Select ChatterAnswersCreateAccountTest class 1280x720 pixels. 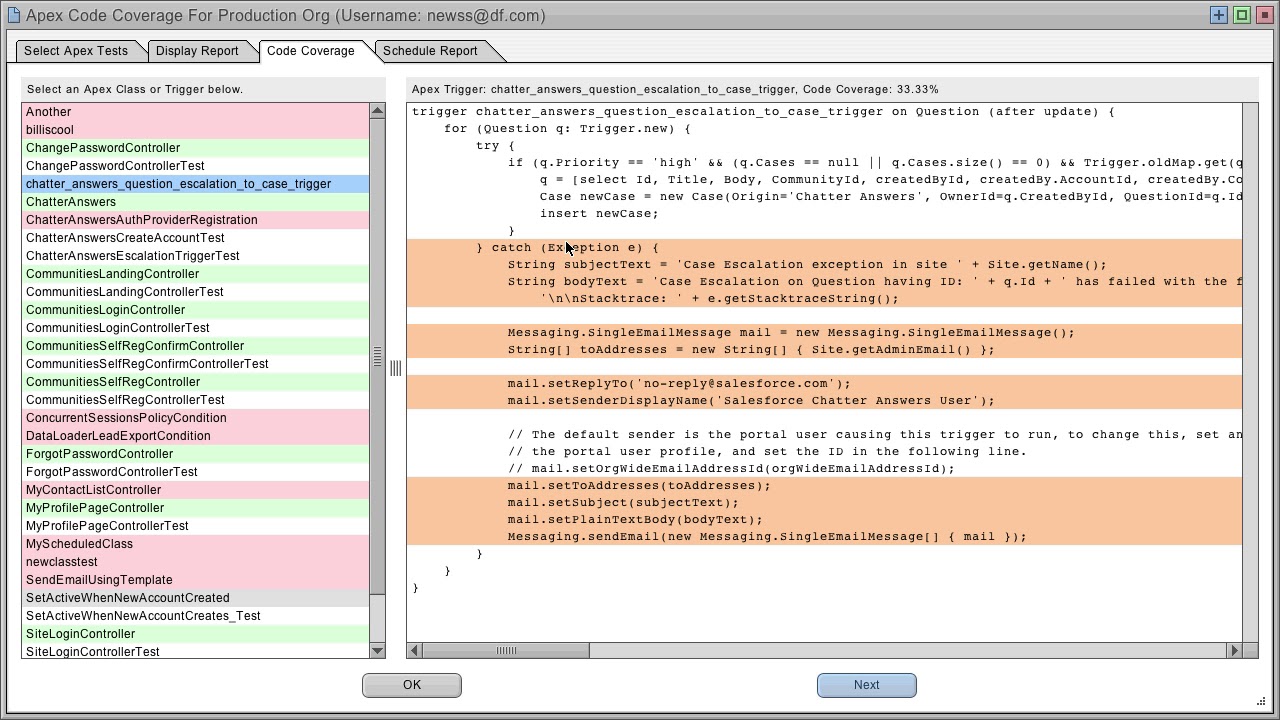coord(196,238)
